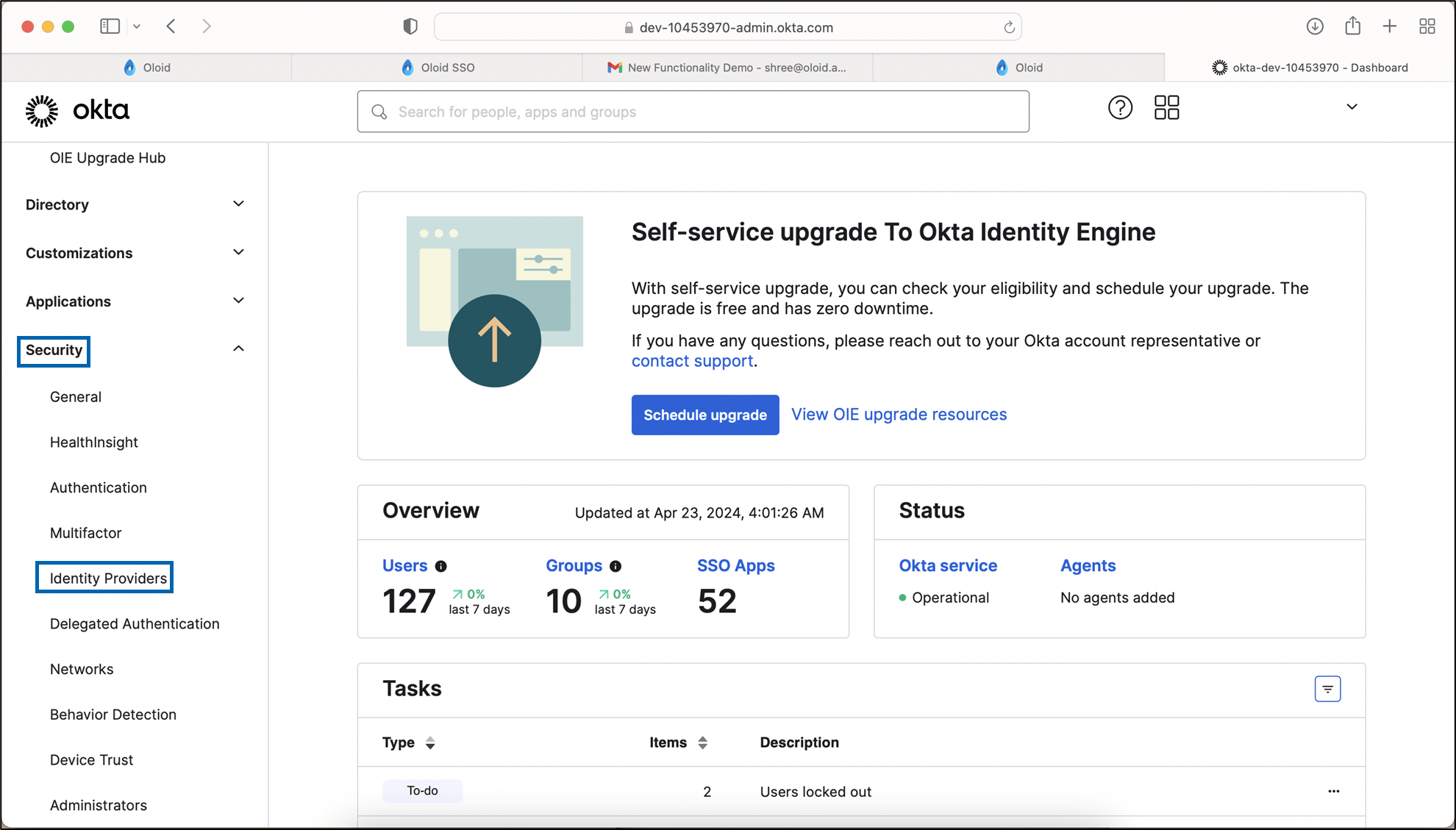This screenshot has height=830, width=1456.
Task: Open the SSO Apps overview link
Action: [736, 565]
